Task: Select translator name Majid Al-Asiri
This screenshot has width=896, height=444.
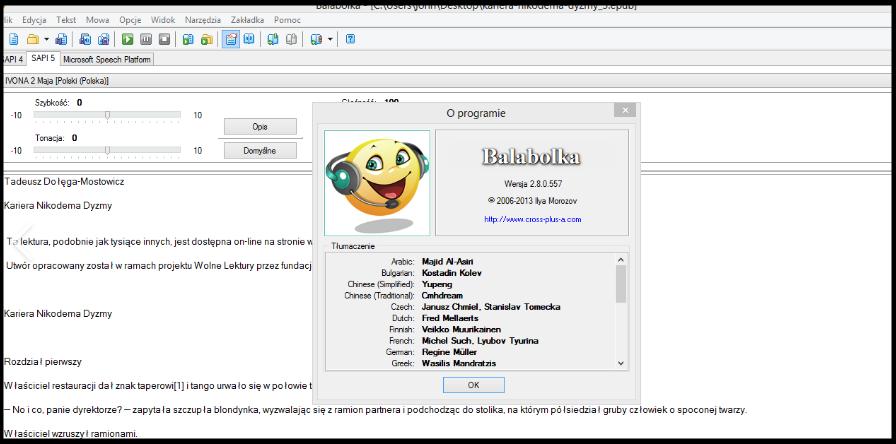Action: [x=448, y=262]
